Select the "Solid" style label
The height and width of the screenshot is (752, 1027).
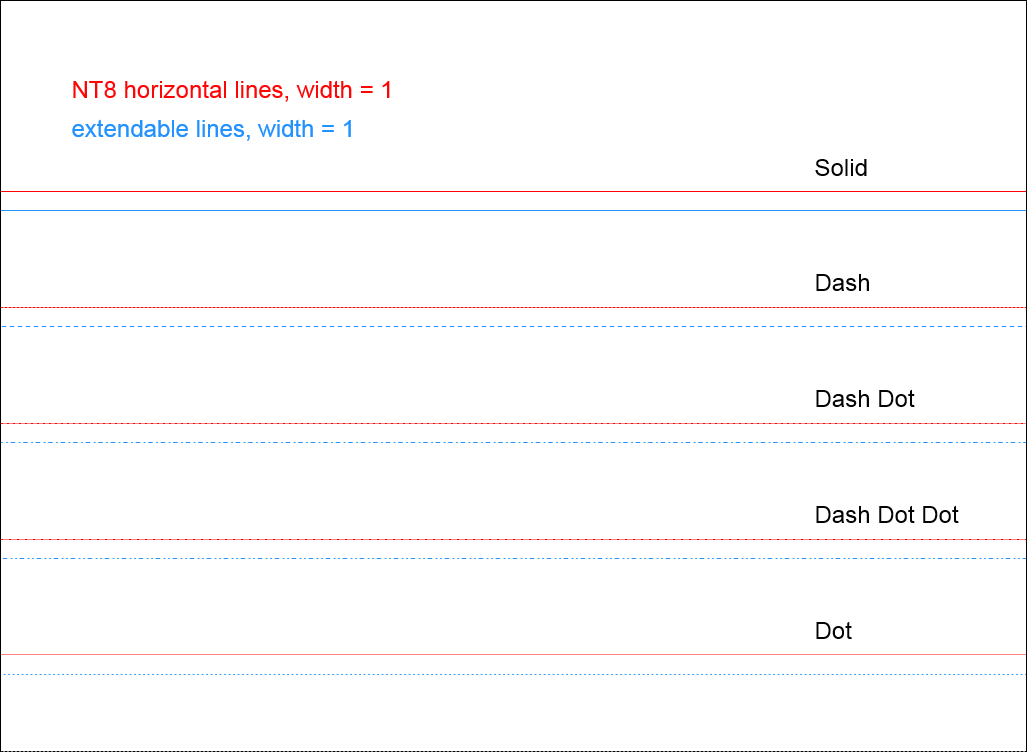click(x=841, y=168)
